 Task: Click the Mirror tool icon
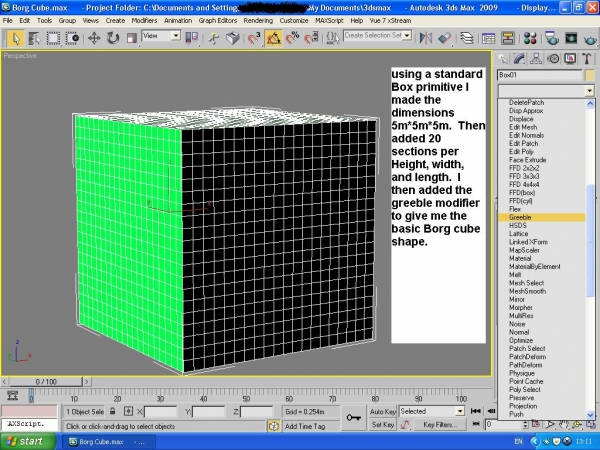pyautogui.click(x=426, y=38)
